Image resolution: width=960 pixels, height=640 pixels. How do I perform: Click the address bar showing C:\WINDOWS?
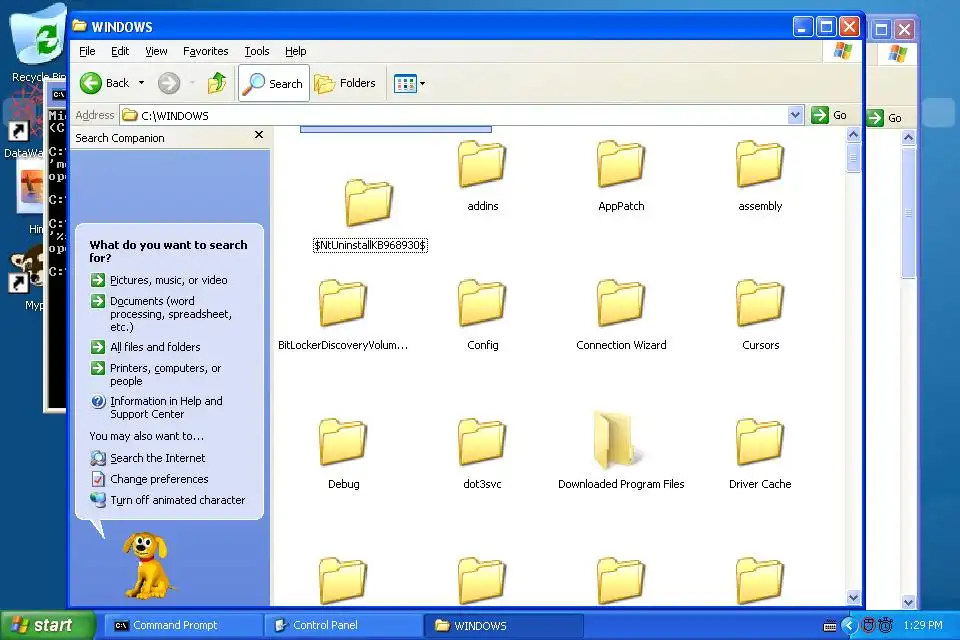pos(454,115)
